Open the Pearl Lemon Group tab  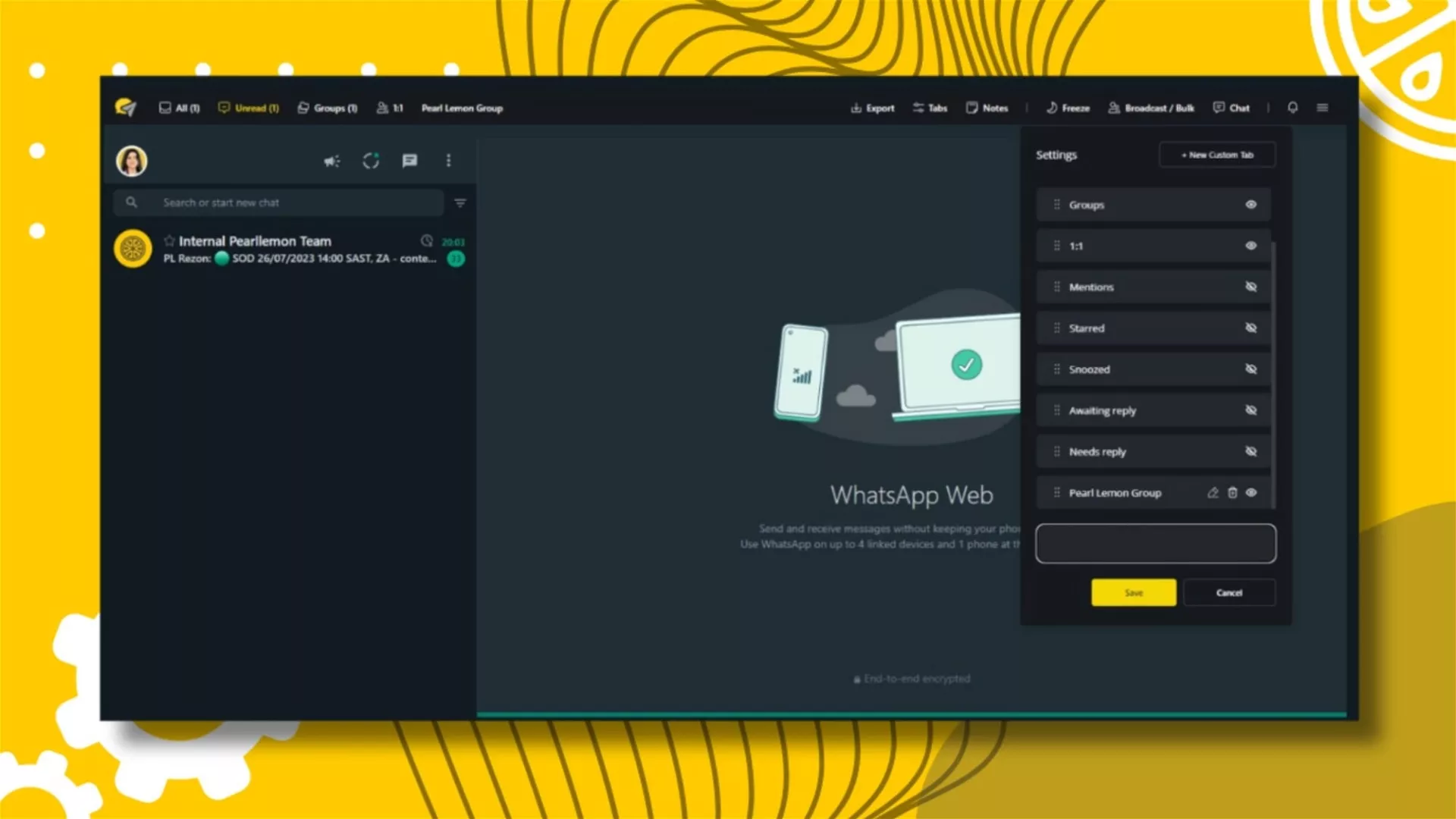coord(462,108)
